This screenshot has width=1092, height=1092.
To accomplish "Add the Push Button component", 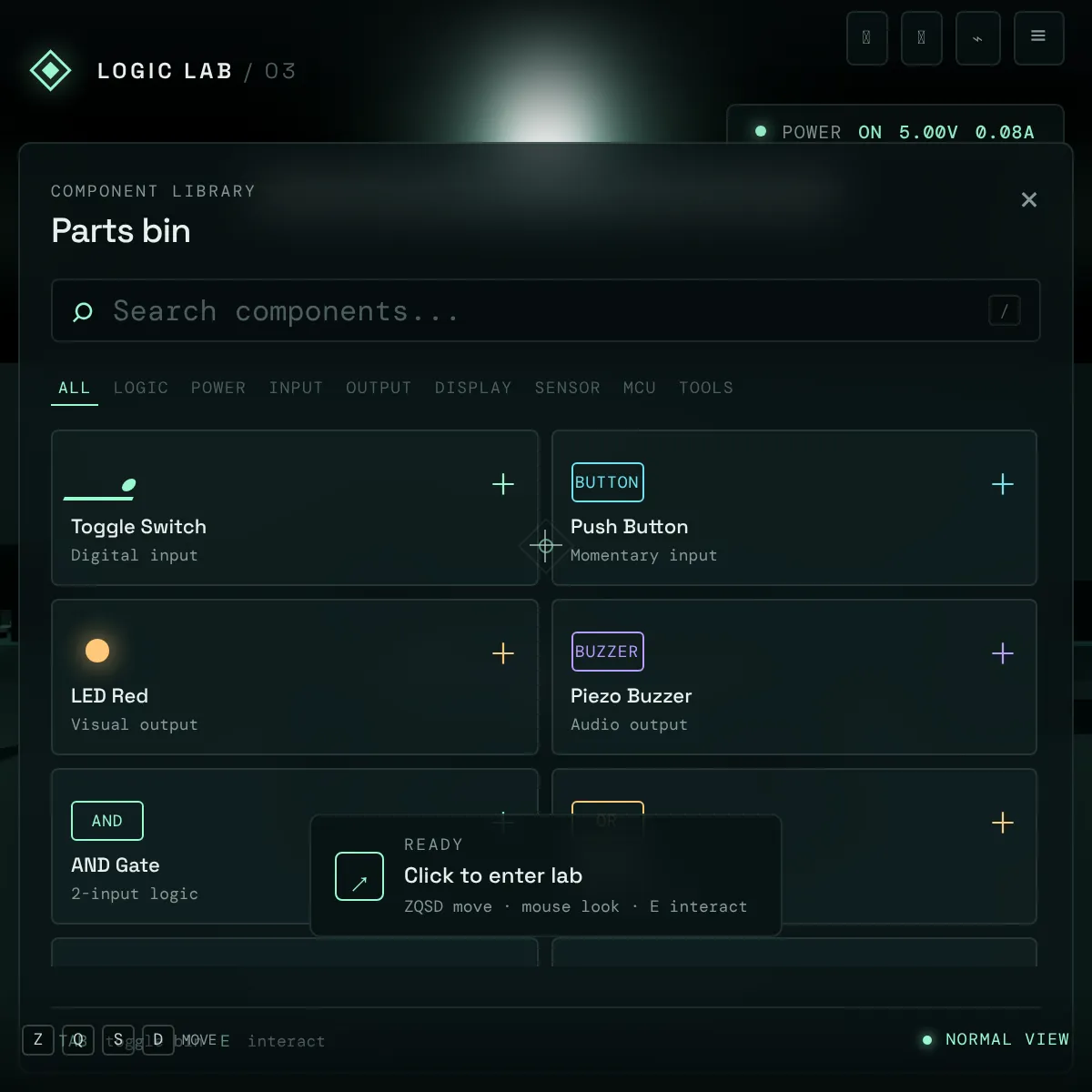I will [1002, 484].
